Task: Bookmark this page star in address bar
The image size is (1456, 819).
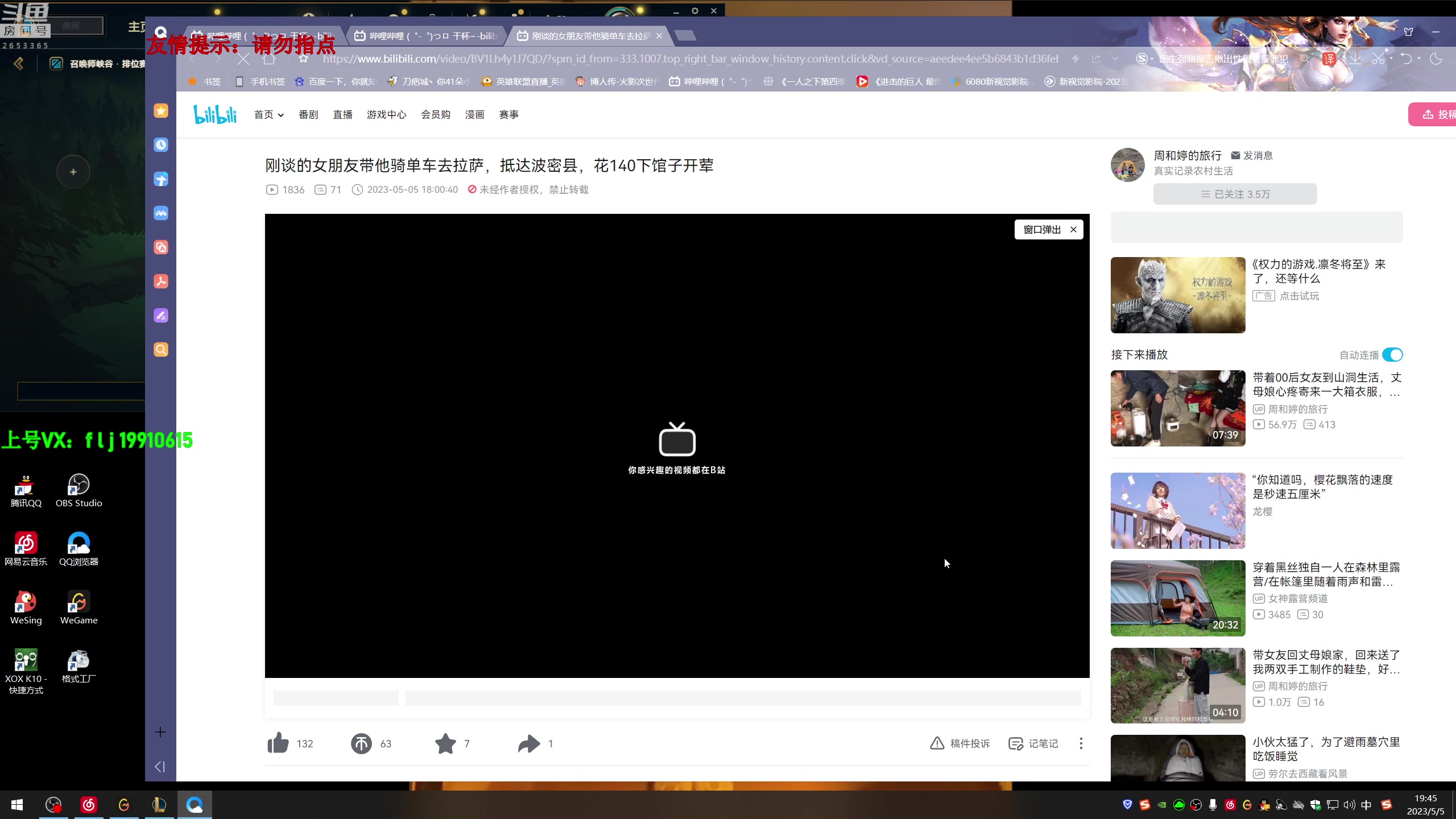Action: pos(303,59)
